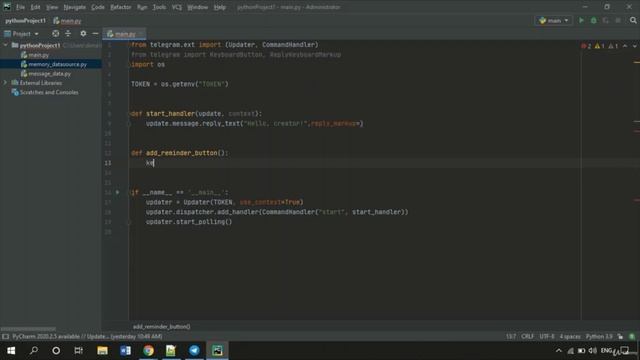The width and height of the screenshot is (640, 360).
Task: Click fold marker at def start_handler
Action: coord(129,114)
